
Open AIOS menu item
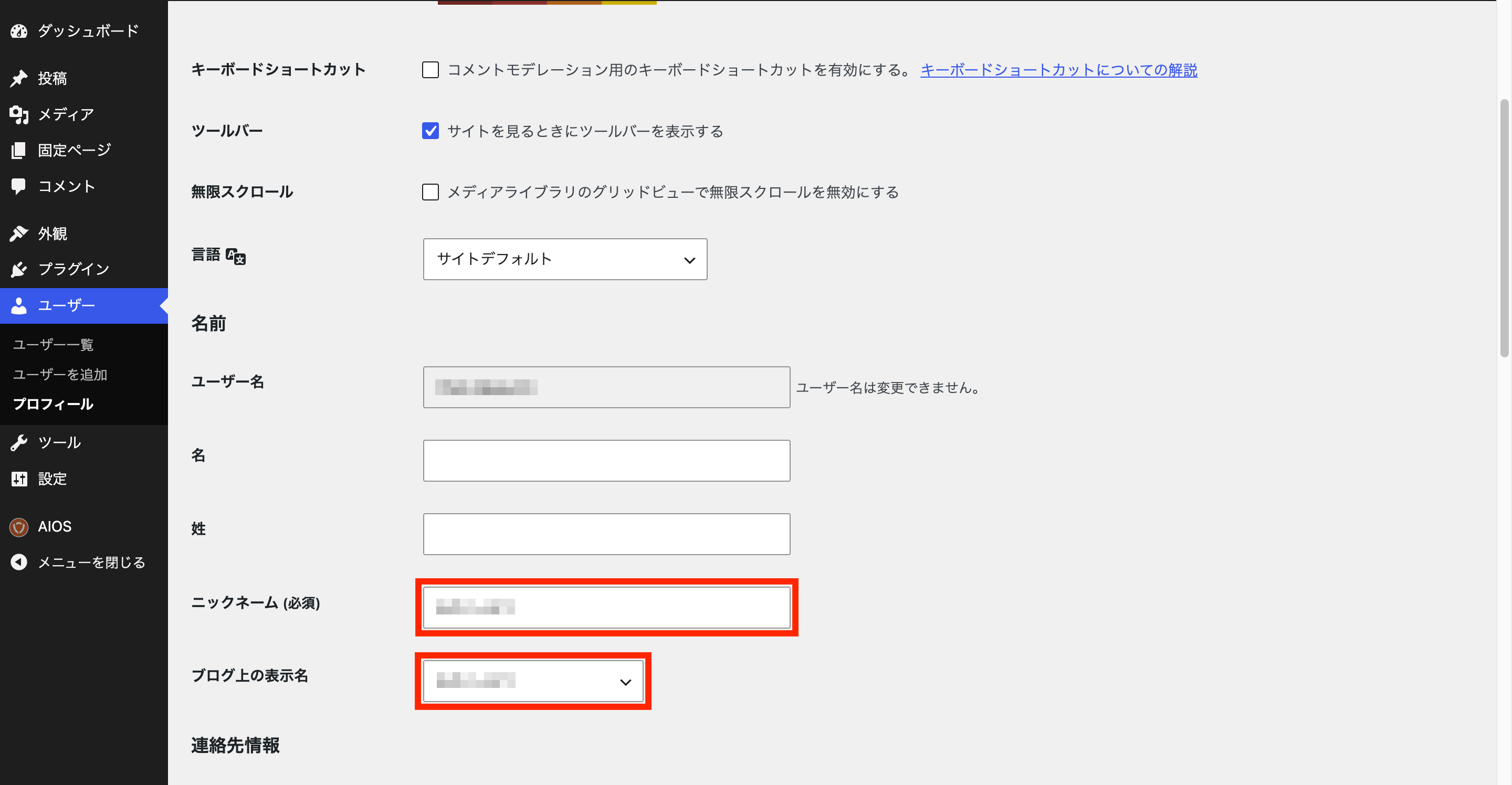[x=84, y=527]
